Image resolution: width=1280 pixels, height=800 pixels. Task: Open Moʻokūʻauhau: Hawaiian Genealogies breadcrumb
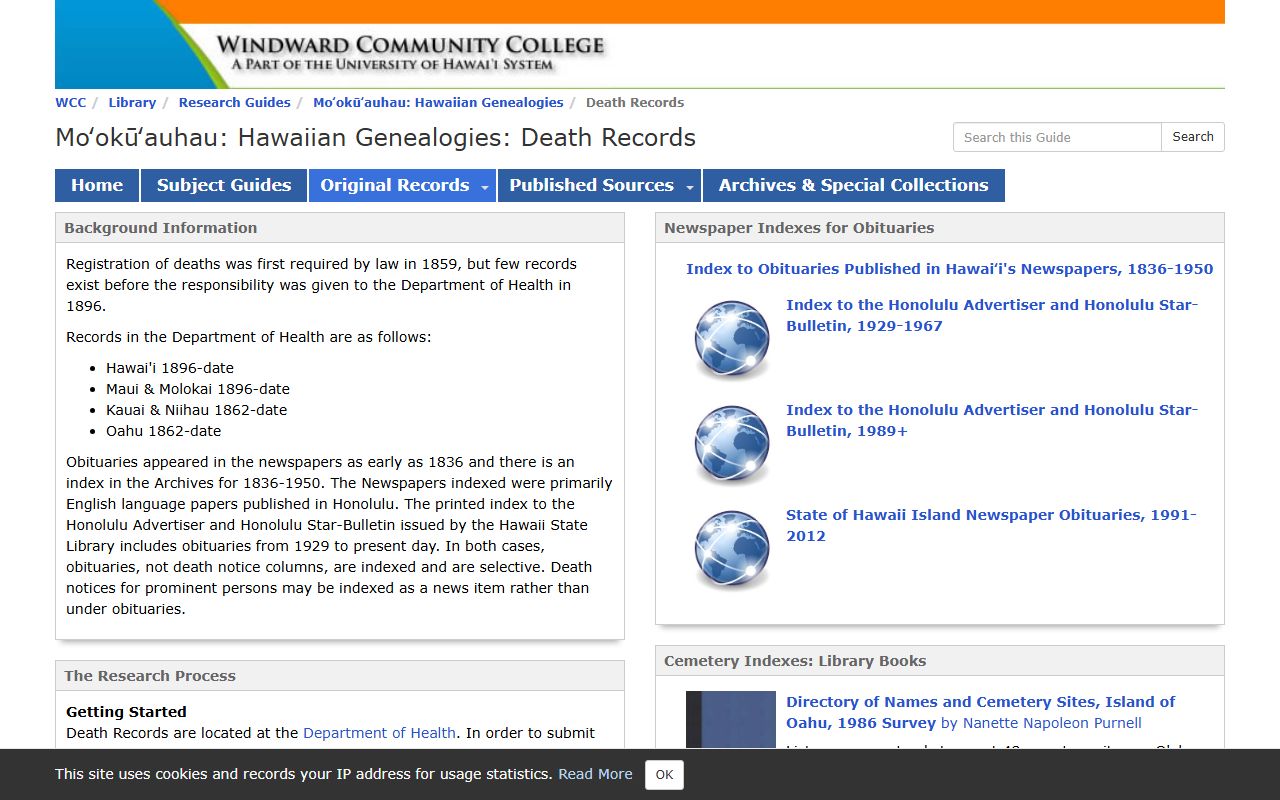438,103
